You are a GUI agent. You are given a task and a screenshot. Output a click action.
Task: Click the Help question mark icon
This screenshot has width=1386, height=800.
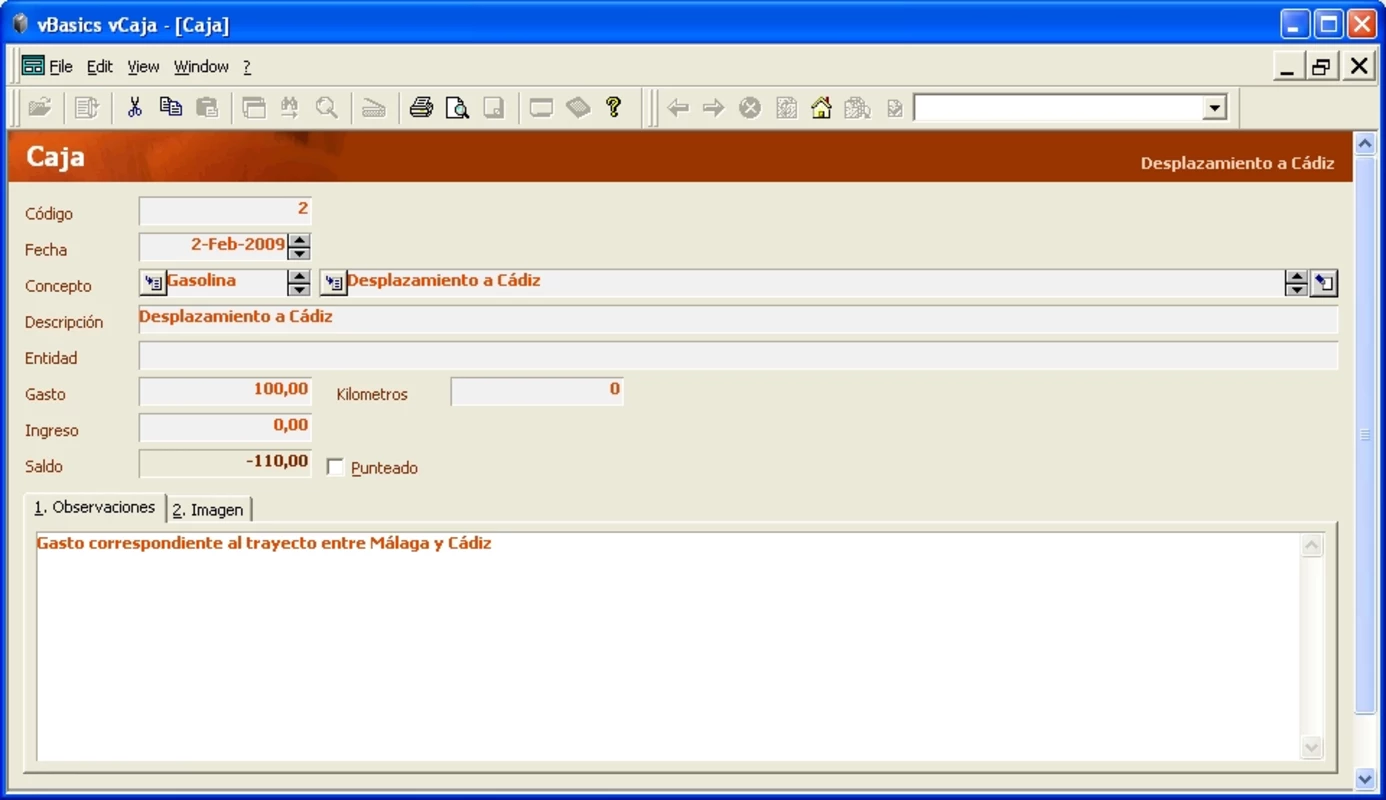[614, 107]
